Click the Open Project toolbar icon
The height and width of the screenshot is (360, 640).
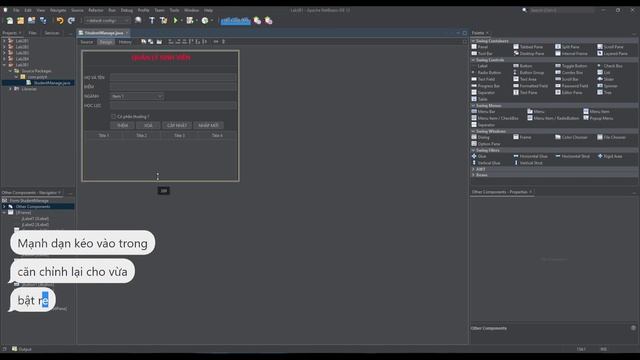tap(31, 20)
